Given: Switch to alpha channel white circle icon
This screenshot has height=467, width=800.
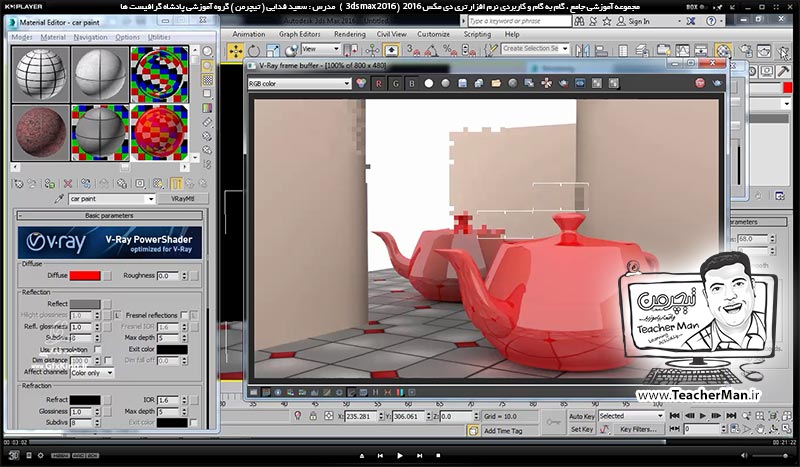Looking at the screenshot, I should (x=429, y=83).
